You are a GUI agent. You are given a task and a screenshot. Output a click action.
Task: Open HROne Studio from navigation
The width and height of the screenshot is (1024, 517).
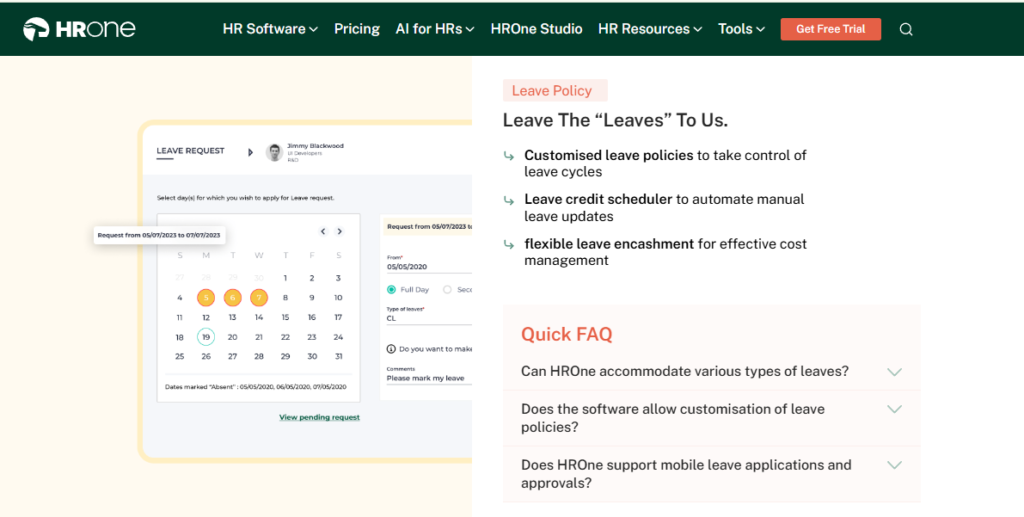[536, 29]
